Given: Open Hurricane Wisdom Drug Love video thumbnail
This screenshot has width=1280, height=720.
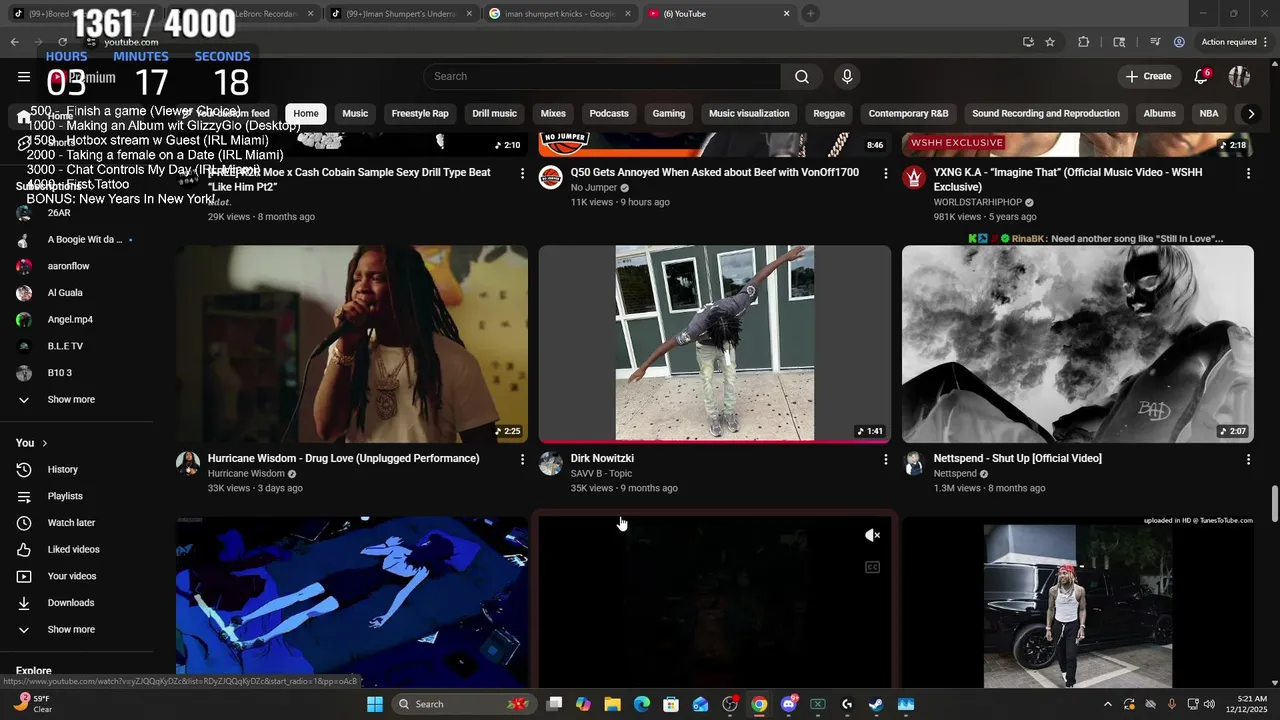Looking at the screenshot, I should (x=352, y=344).
